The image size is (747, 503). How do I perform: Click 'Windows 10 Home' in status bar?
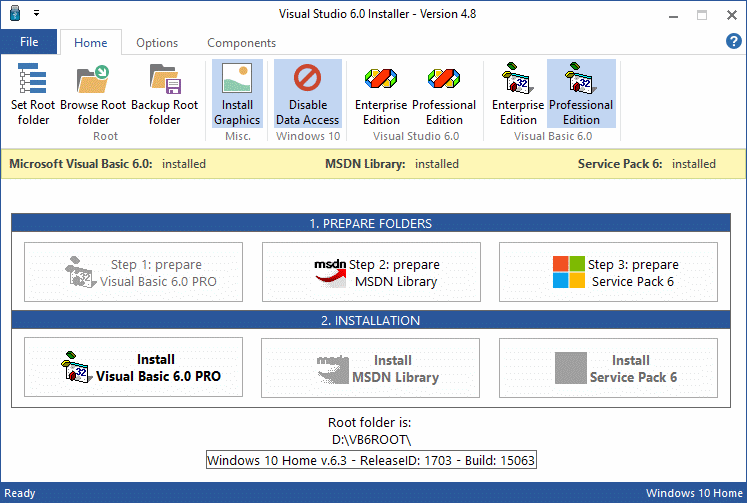pos(694,493)
